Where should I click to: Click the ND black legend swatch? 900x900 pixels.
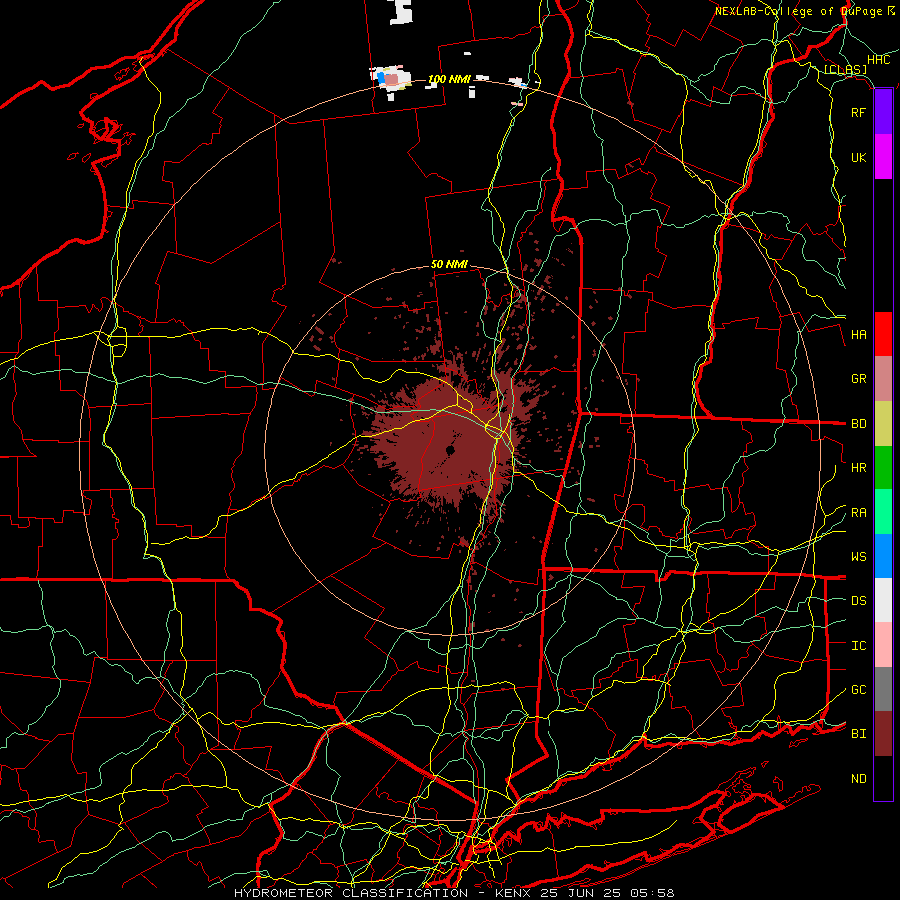[x=883, y=778]
